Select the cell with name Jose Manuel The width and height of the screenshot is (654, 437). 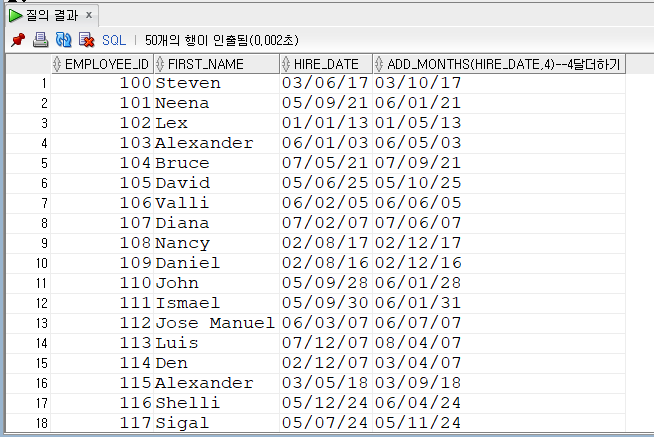[x=216, y=324]
